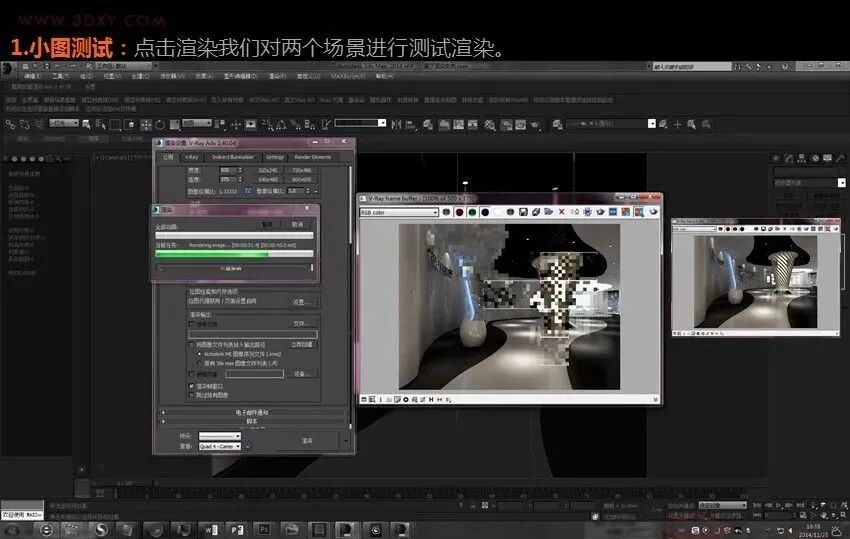The image size is (850, 539).
Task: Click the Devices button next to the device field
Action: [x=301, y=374]
